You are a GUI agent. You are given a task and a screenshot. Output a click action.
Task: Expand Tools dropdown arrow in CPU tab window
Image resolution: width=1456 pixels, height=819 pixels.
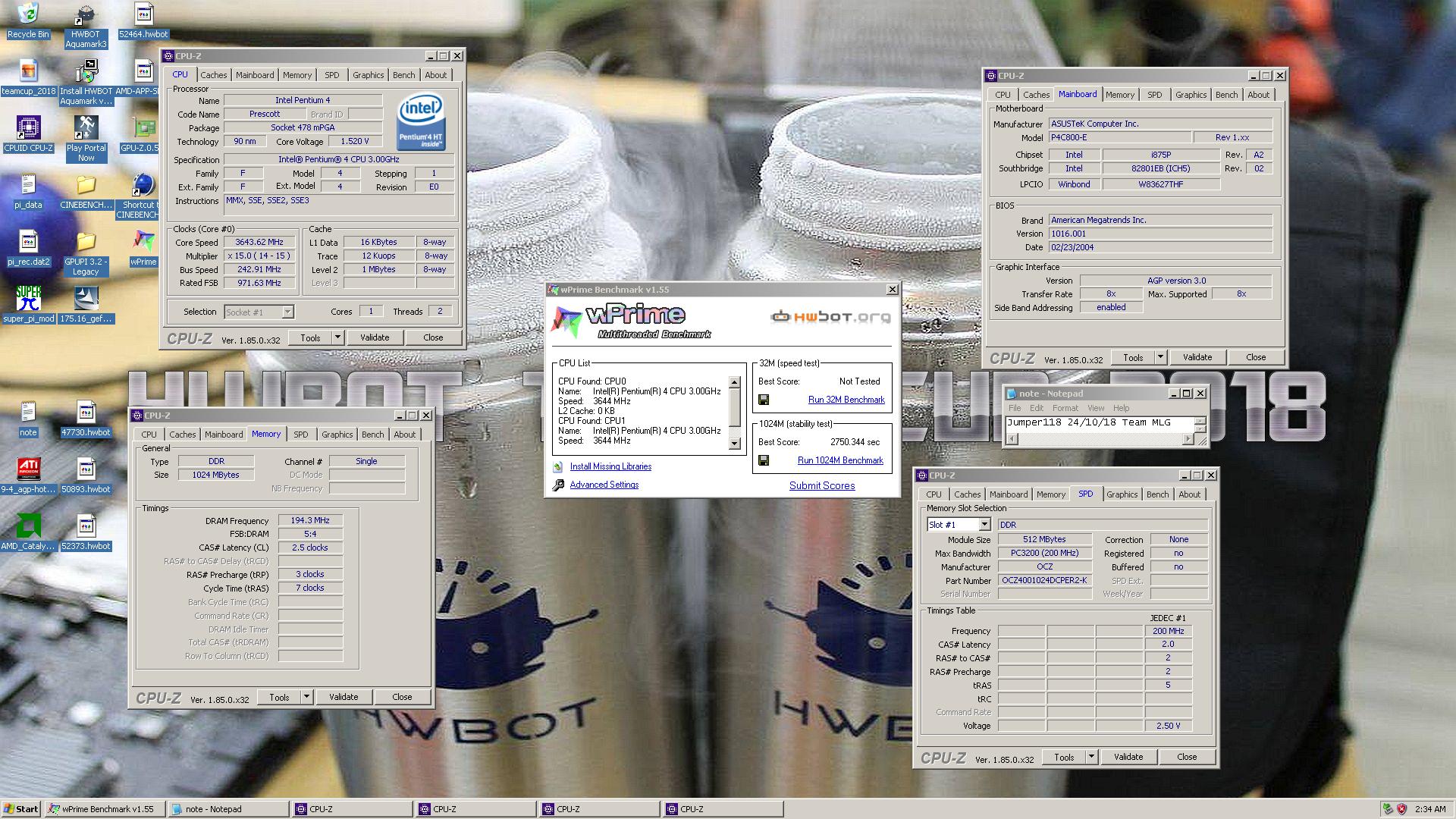(337, 337)
